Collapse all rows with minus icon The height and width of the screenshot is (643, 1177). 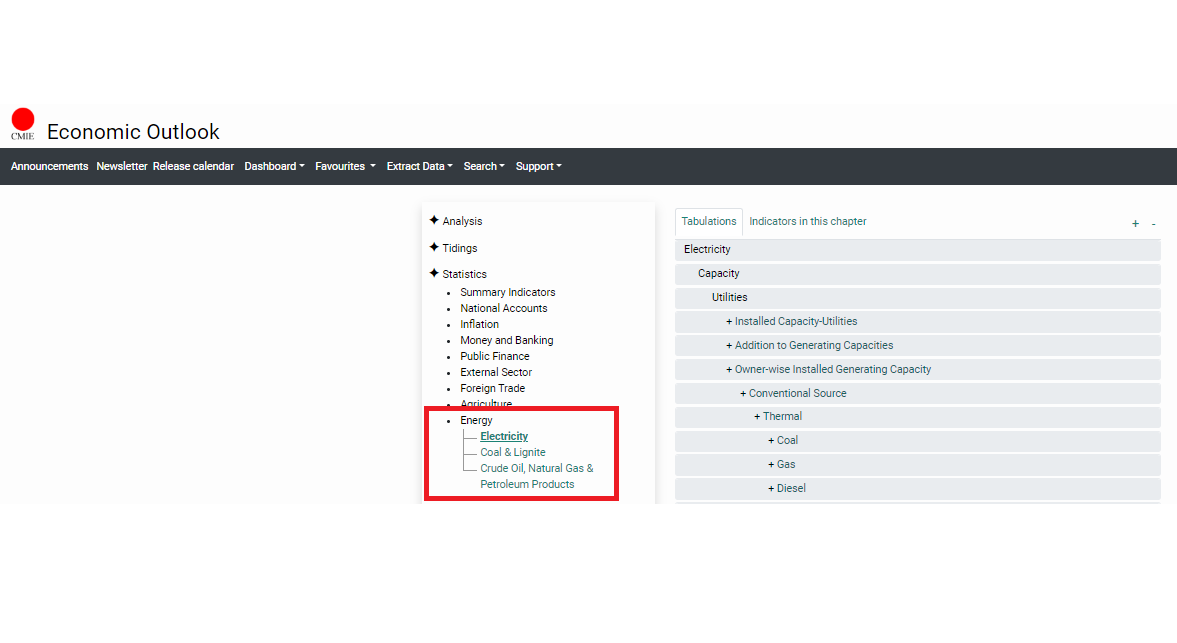pyautogui.click(x=1153, y=224)
